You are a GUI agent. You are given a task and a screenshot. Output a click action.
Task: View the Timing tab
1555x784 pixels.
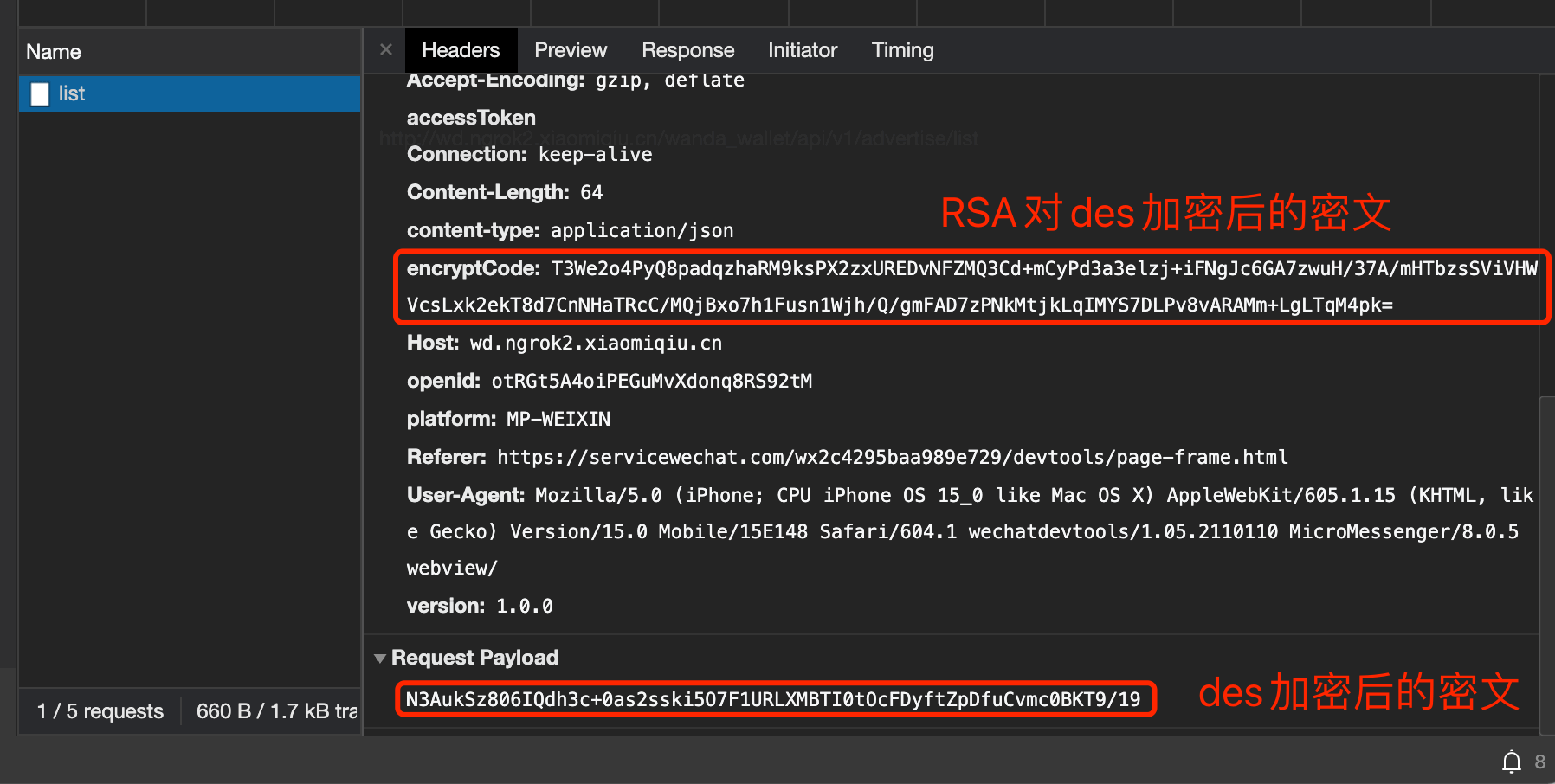(x=902, y=49)
